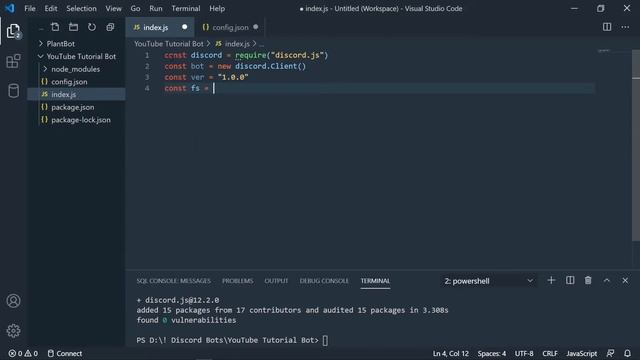Screen dimensions: 640x360
Task: Open the Go menu
Action: [x=135, y=8]
